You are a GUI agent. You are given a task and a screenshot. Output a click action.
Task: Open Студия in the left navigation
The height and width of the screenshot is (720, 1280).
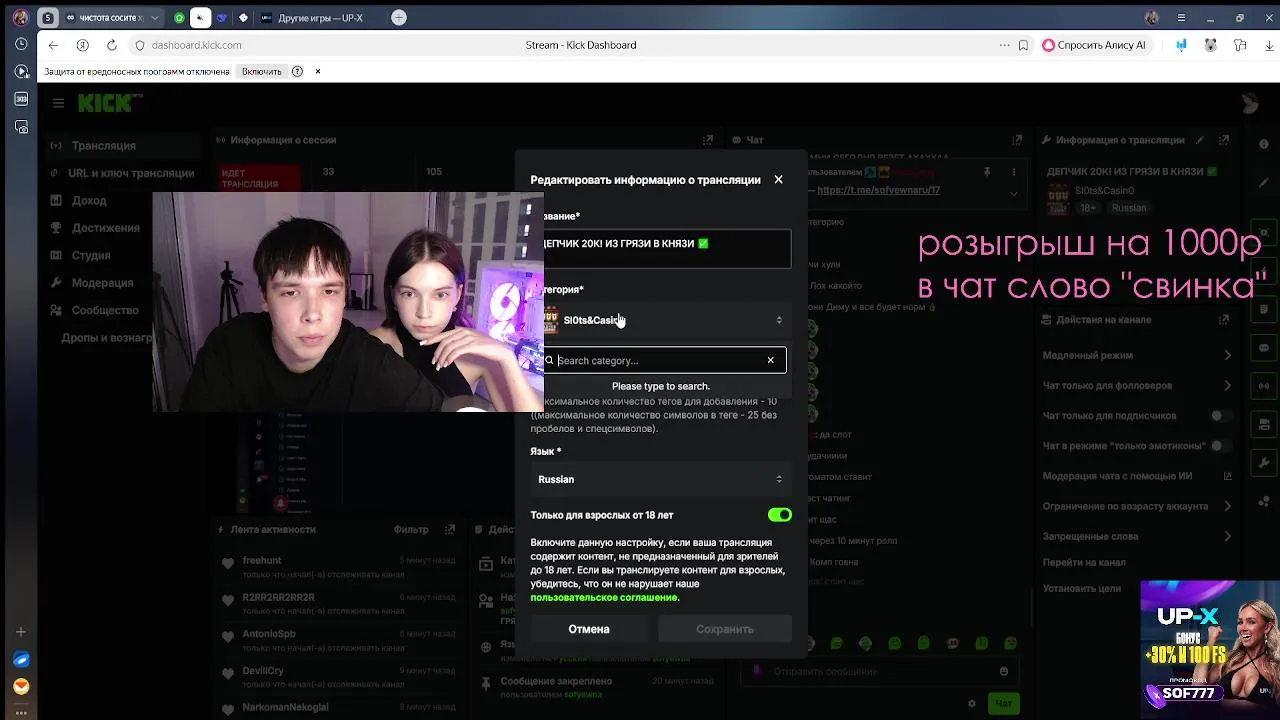tap(81, 255)
